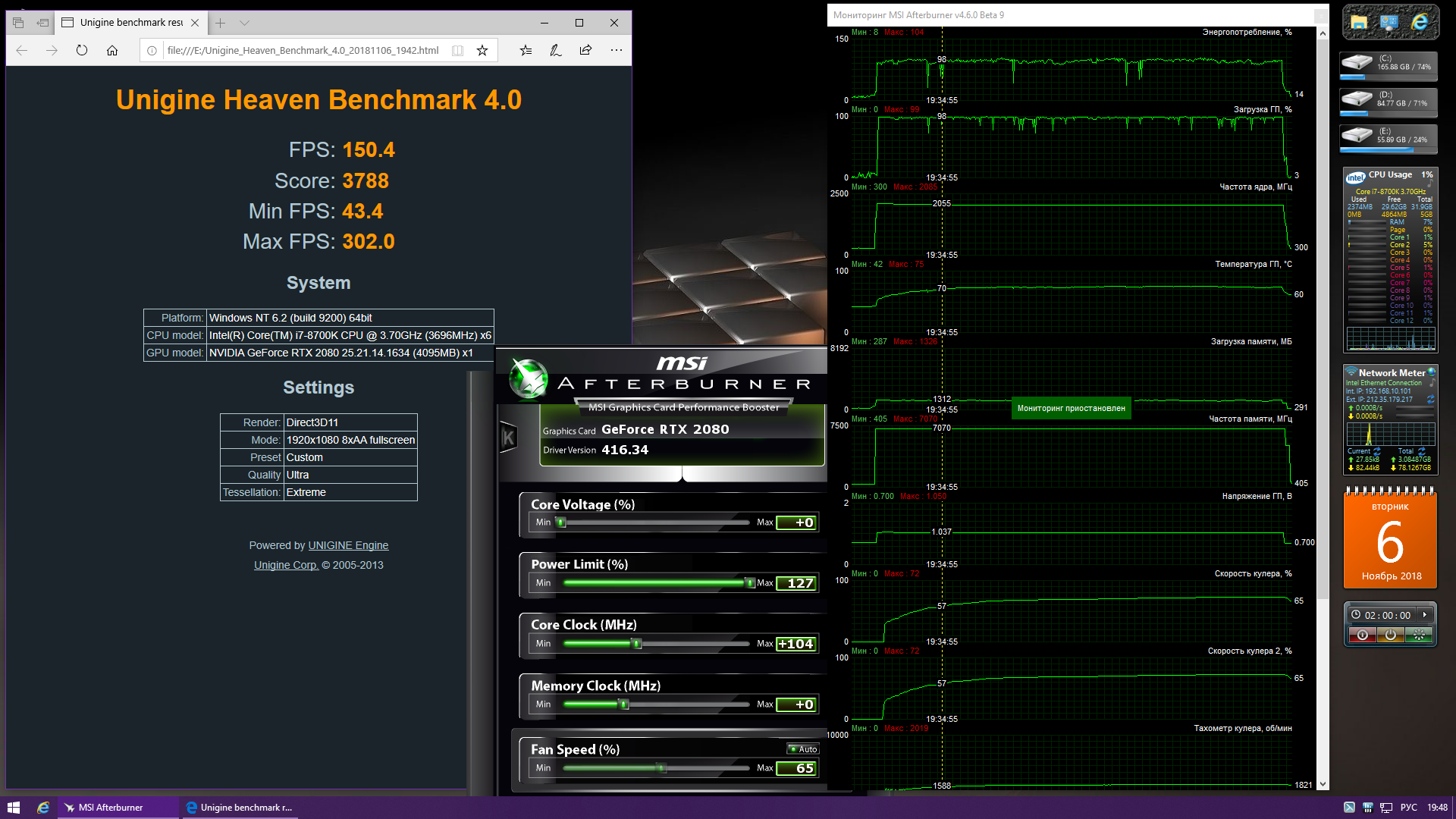1456x819 pixels.
Task: Open Edge Settings and more menu
Action: 616,50
